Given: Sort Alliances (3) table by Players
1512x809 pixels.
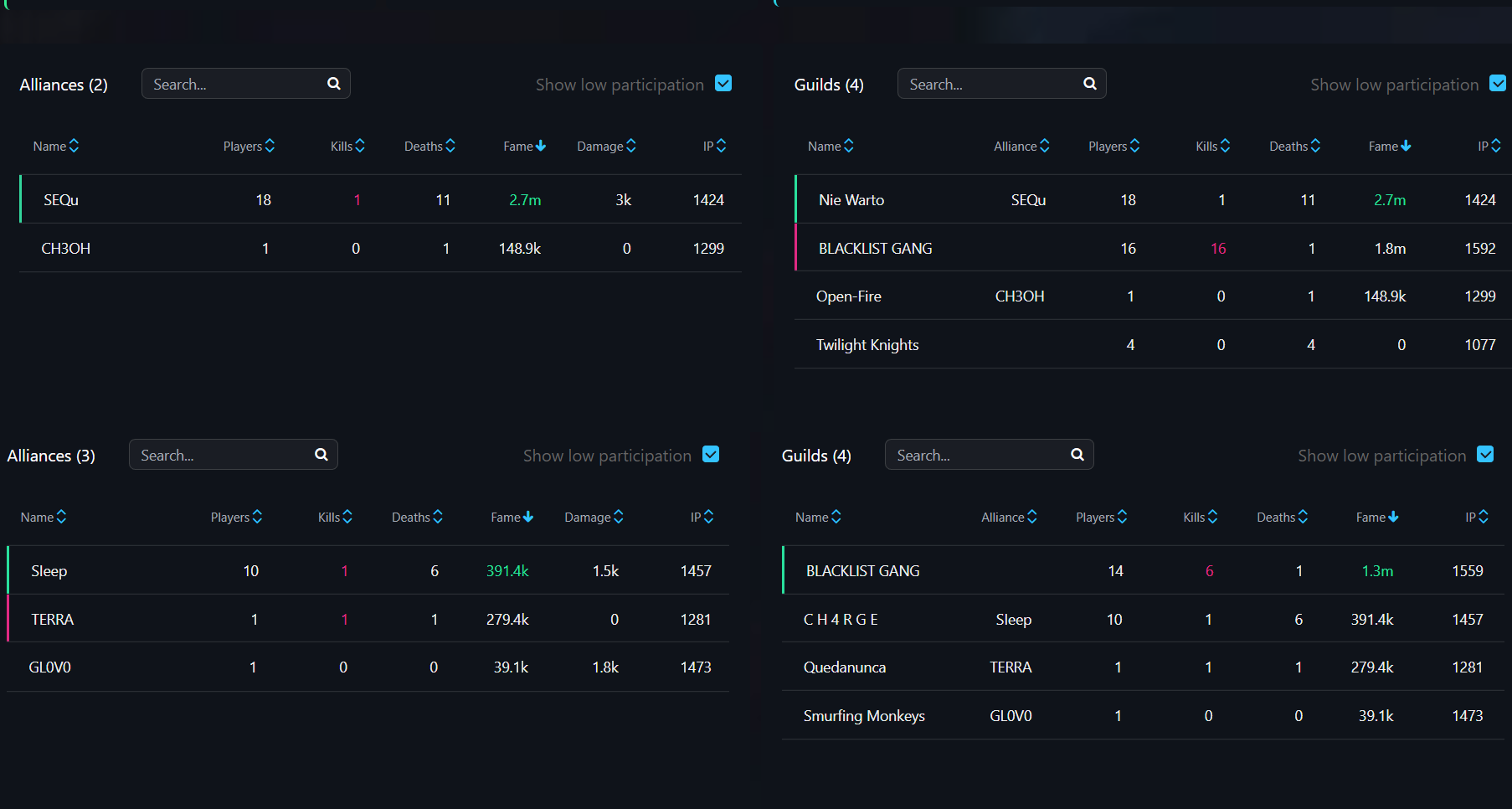Looking at the screenshot, I should coord(236,518).
